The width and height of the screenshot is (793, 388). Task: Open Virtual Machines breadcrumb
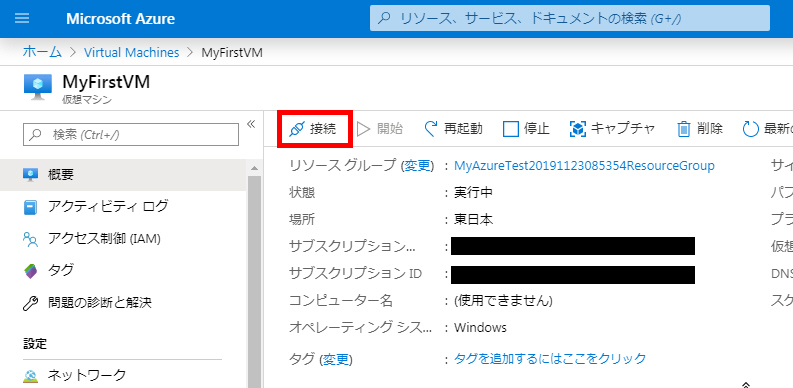click(131, 52)
